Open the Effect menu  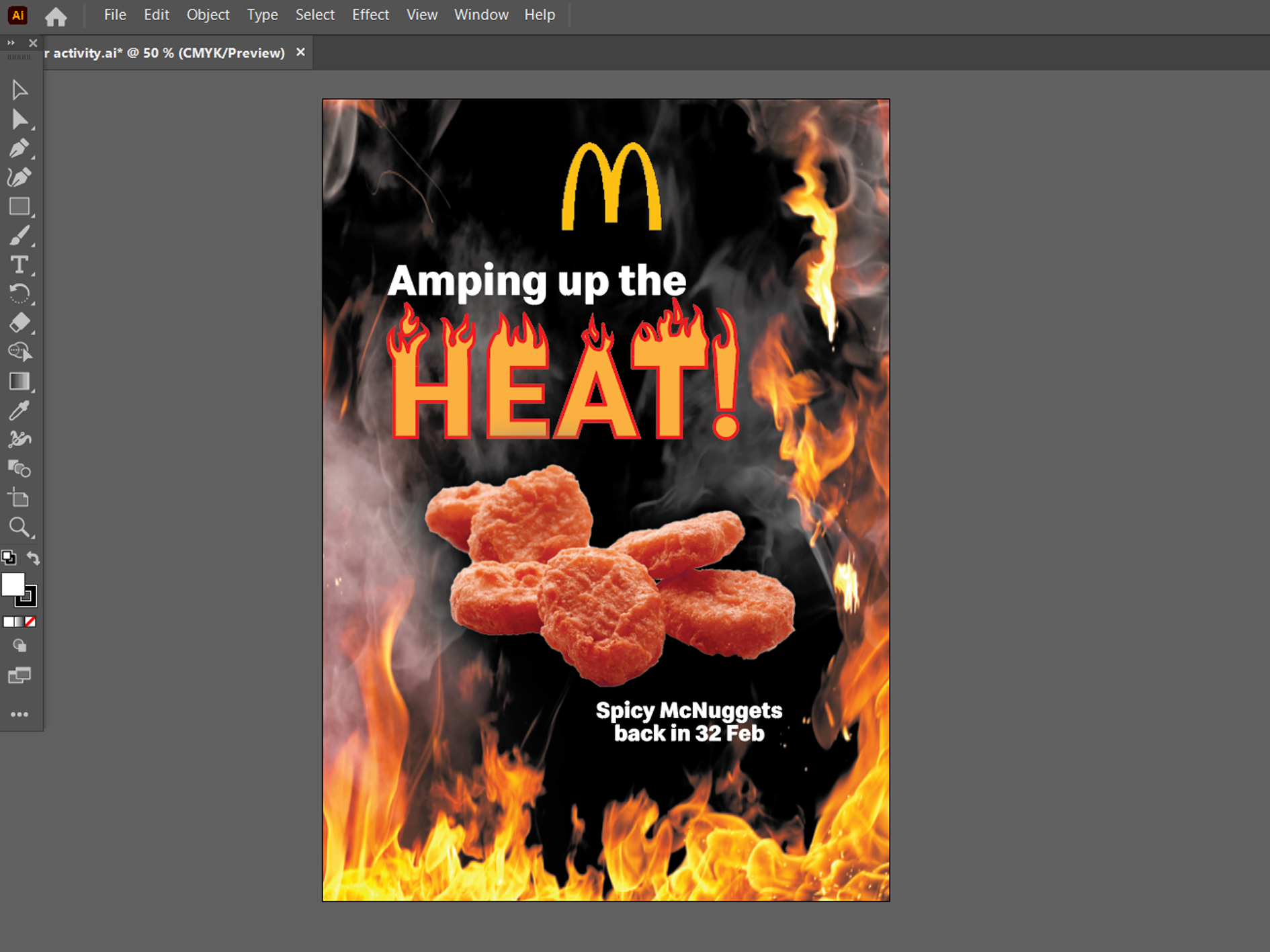(370, 15)
